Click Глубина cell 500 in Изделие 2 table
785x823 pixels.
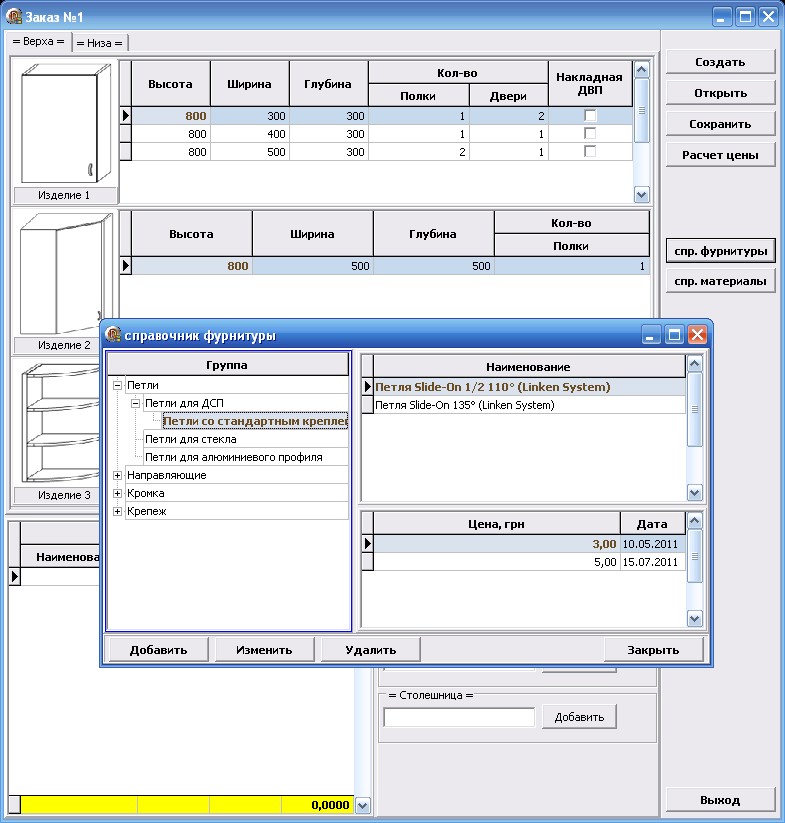click(x=433, y=266)
